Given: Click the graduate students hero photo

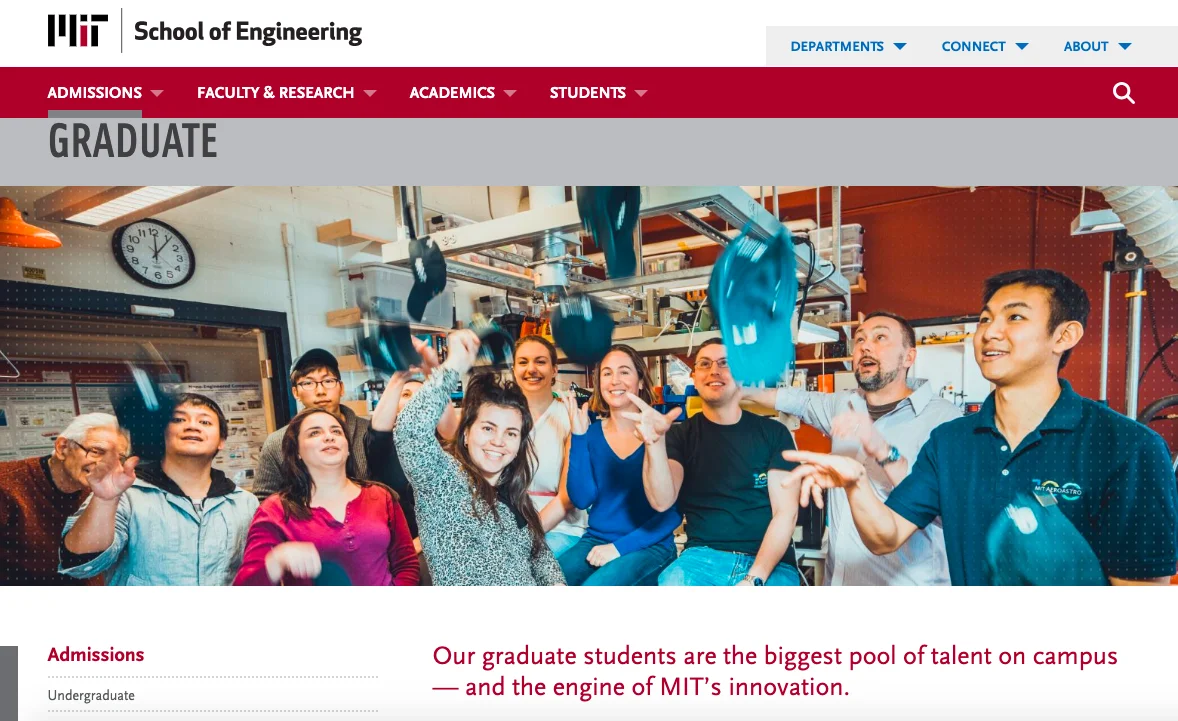Looking at the screenshot, I should coord(589,385).
